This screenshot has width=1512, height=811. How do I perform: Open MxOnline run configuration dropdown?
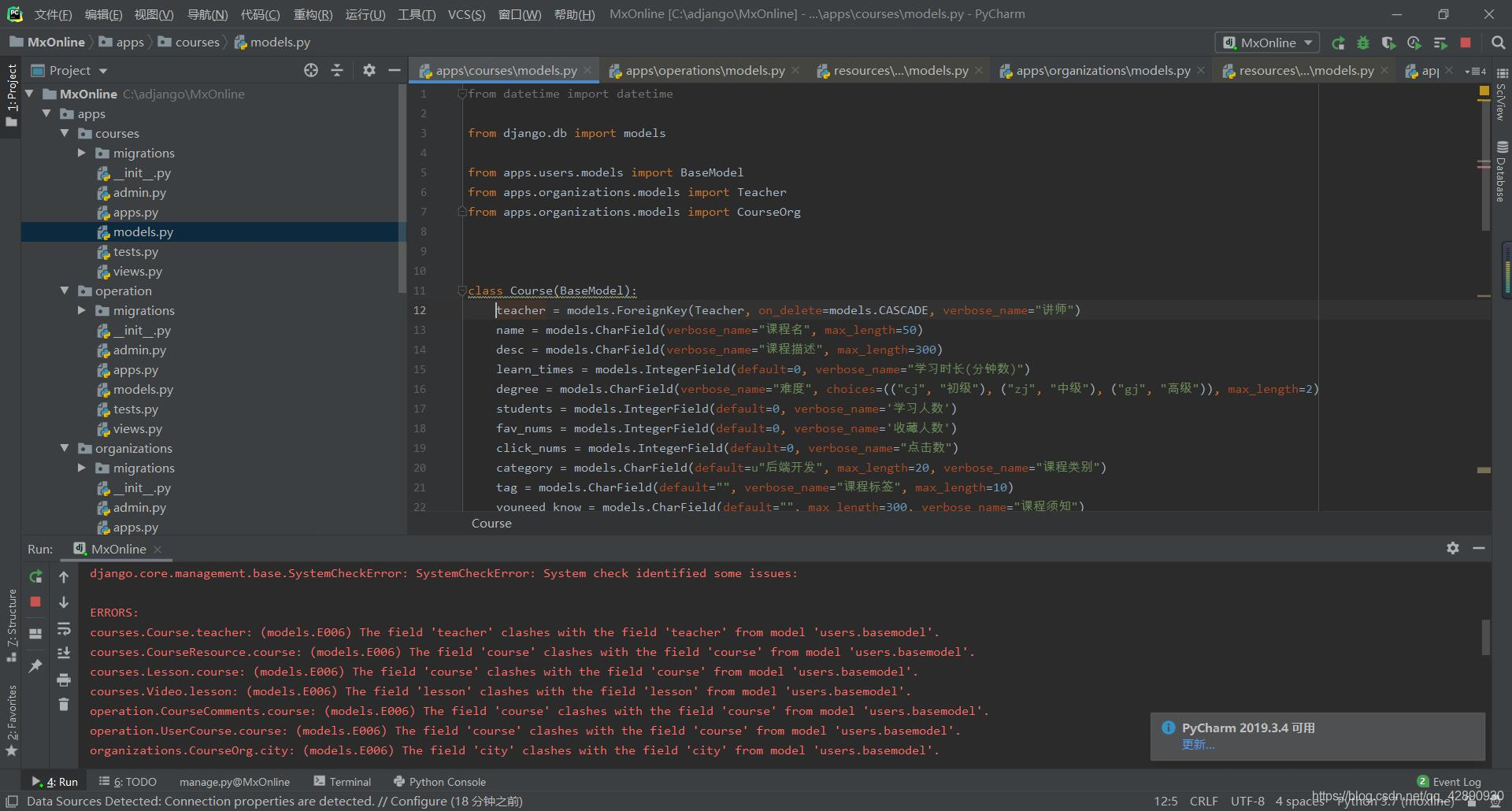(1267, 43)
